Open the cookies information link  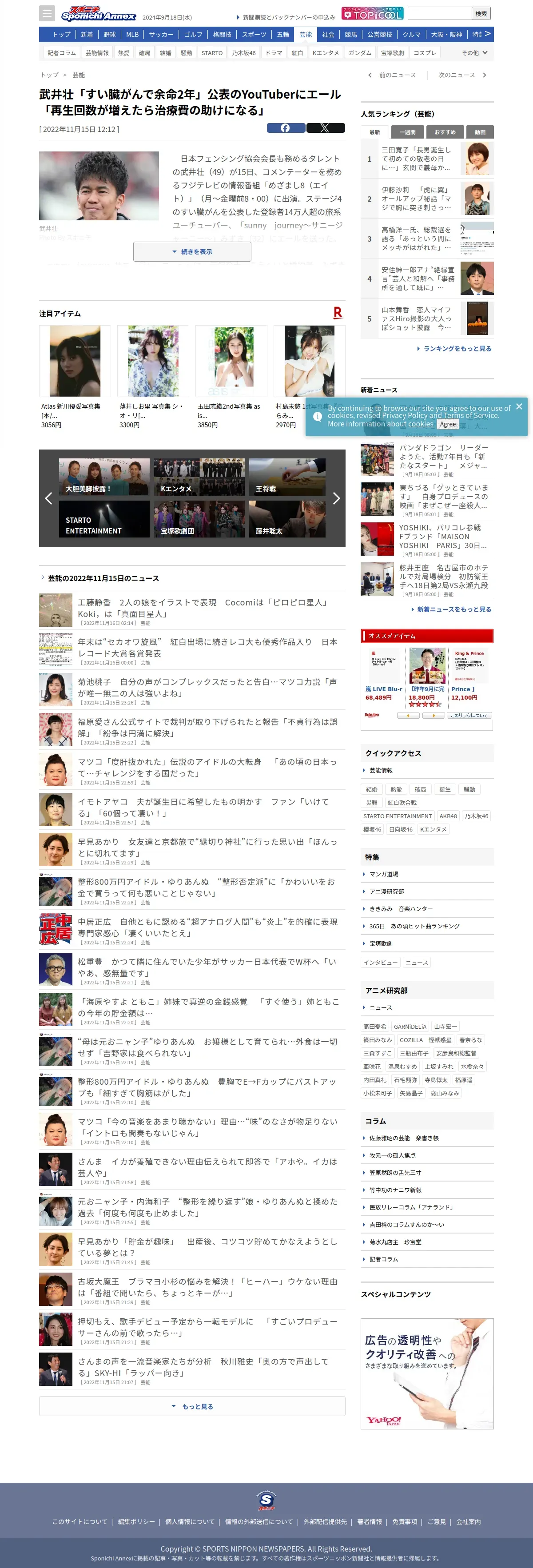pos(421,424)
